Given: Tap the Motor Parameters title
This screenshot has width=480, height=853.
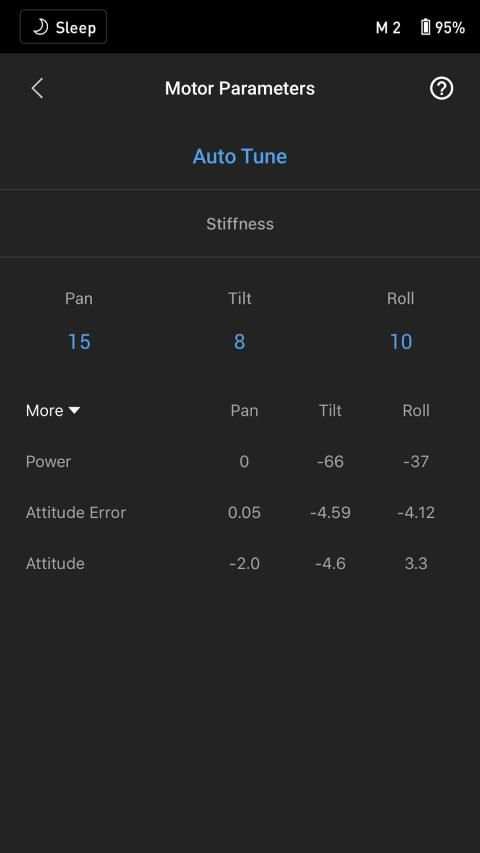Looking at the screenshot, I should coord(239,88).
